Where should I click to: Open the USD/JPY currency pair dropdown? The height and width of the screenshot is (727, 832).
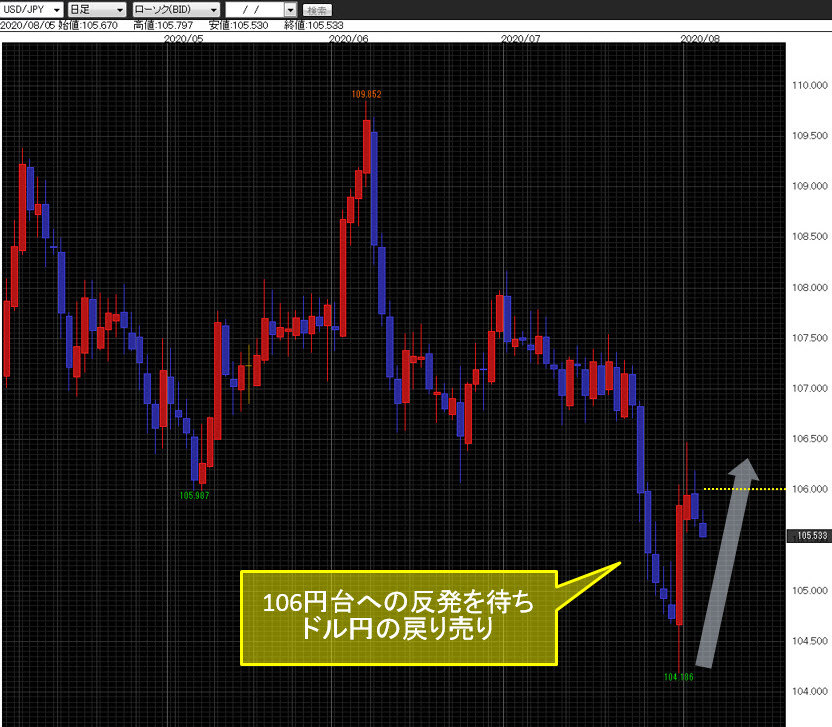[32, 10]
